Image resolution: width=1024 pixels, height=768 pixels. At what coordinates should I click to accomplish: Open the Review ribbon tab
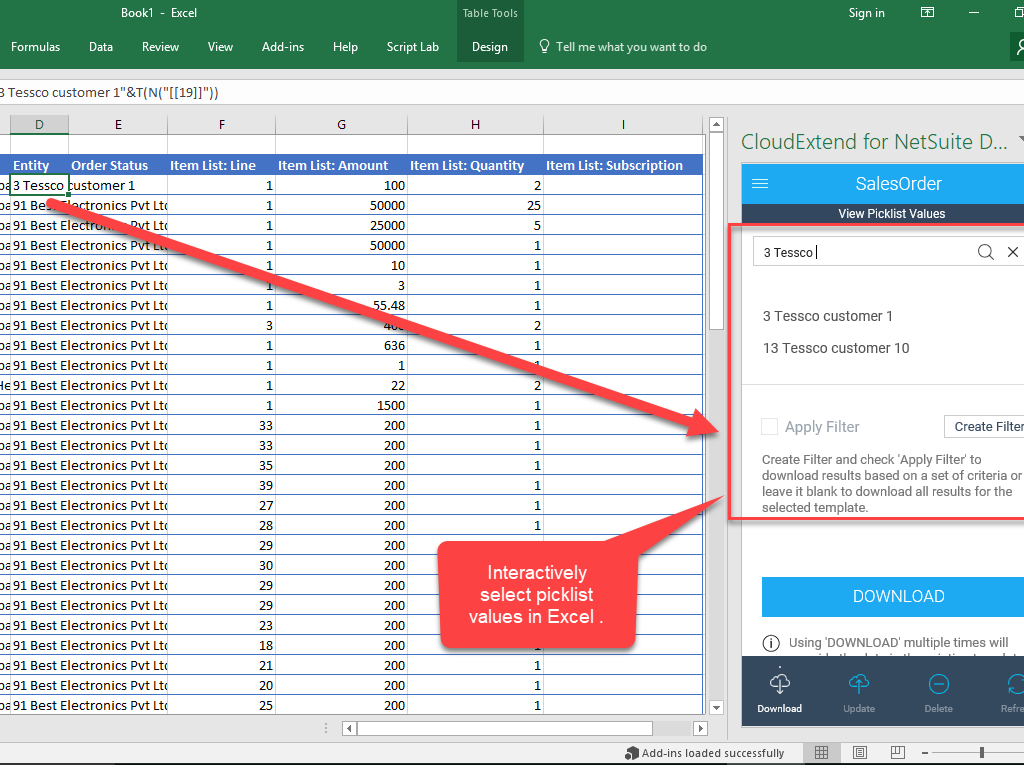(160, 47)
